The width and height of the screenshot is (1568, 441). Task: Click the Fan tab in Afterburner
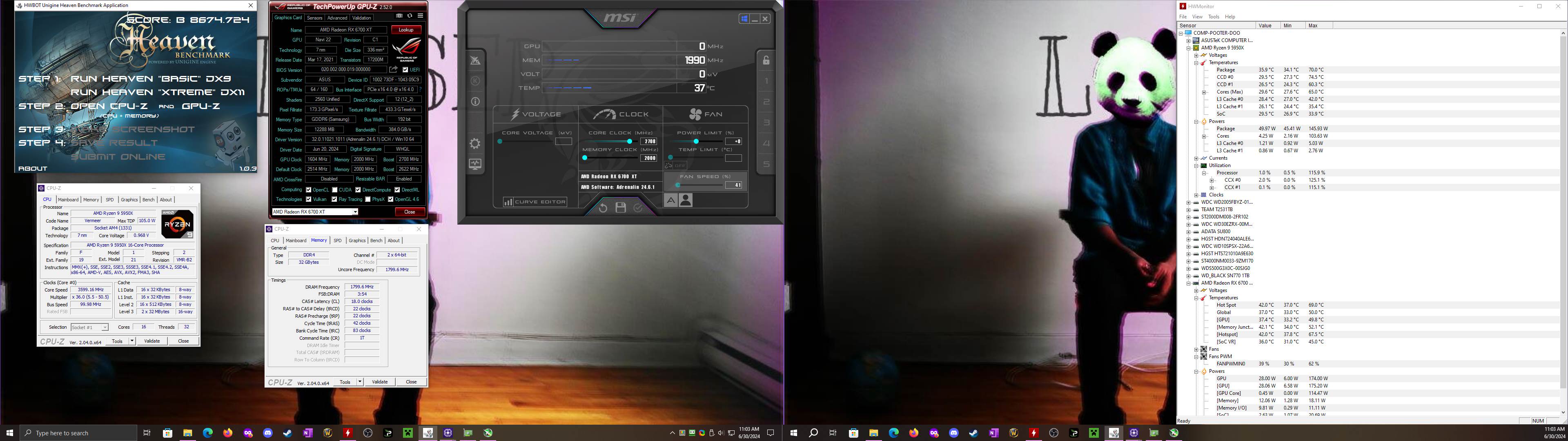(x=706, y=114)
